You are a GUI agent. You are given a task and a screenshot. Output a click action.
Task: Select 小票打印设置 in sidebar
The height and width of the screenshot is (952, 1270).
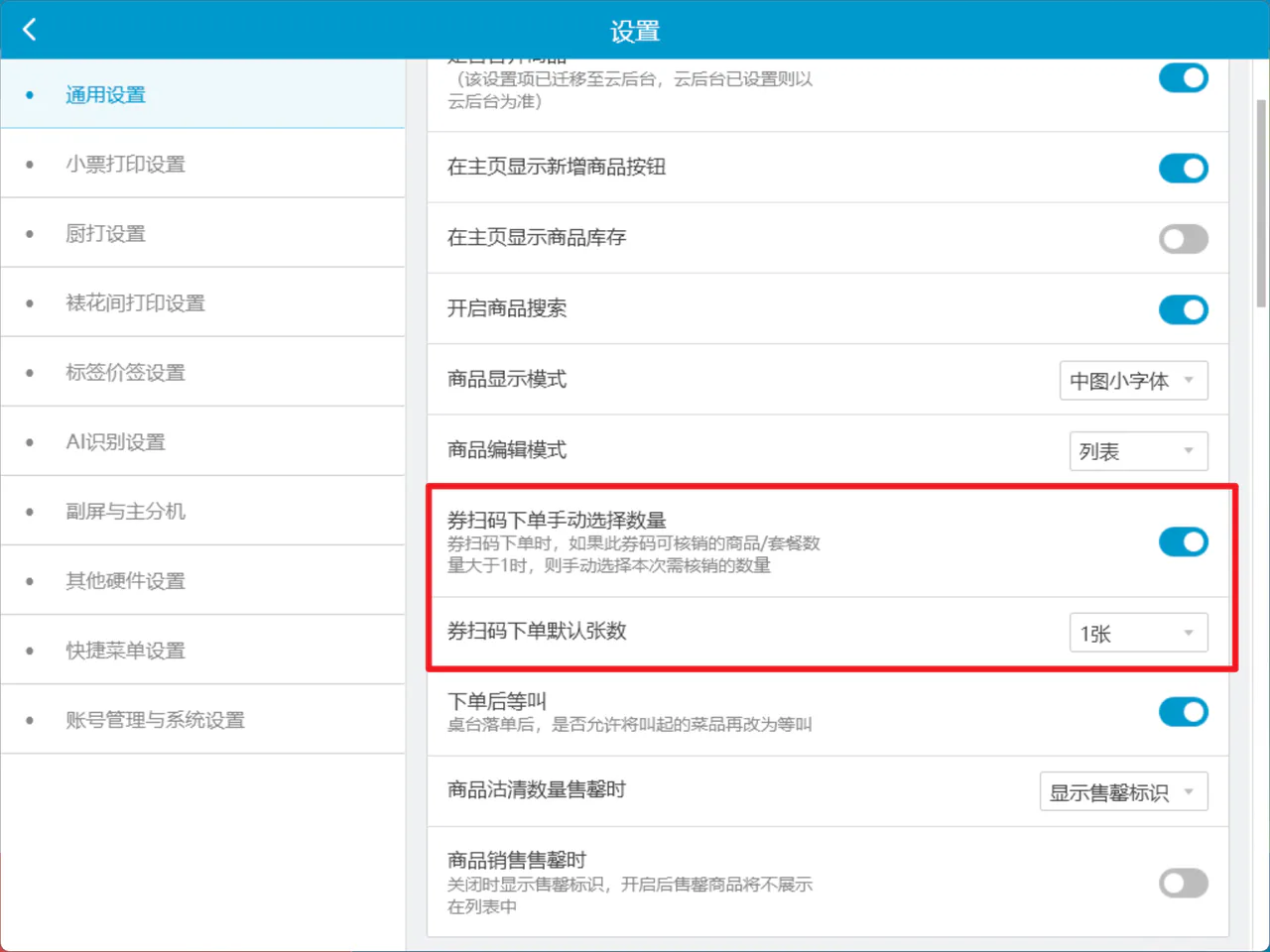click(x=202, y=164)
